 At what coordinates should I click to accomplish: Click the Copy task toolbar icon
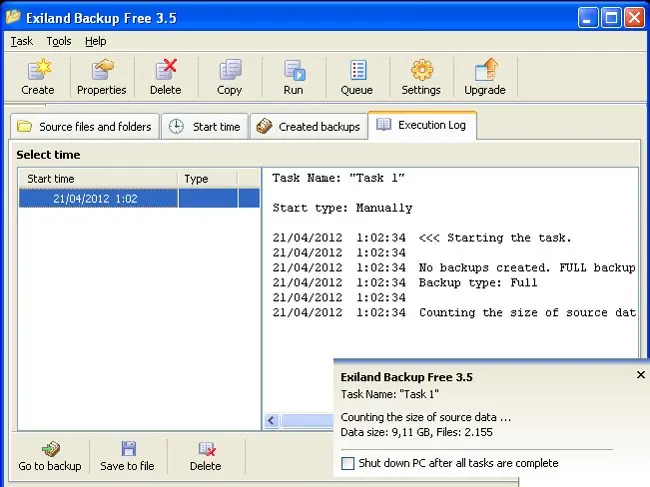click(229, 77)
